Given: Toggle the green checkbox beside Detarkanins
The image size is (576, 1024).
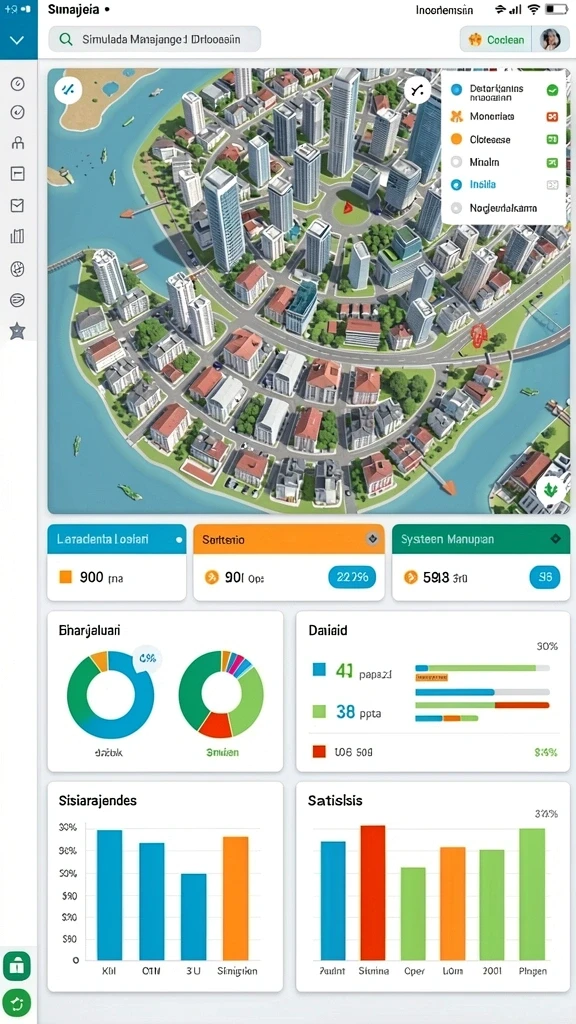Looking at the screenshot, I should pos(552,91).
